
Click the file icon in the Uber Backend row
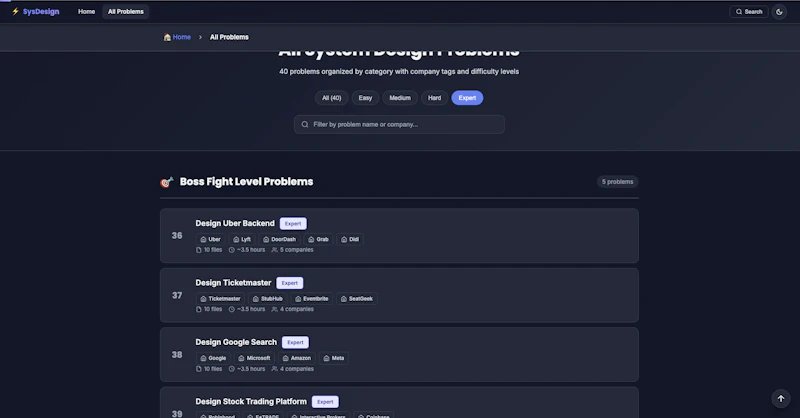coord(199,250)
